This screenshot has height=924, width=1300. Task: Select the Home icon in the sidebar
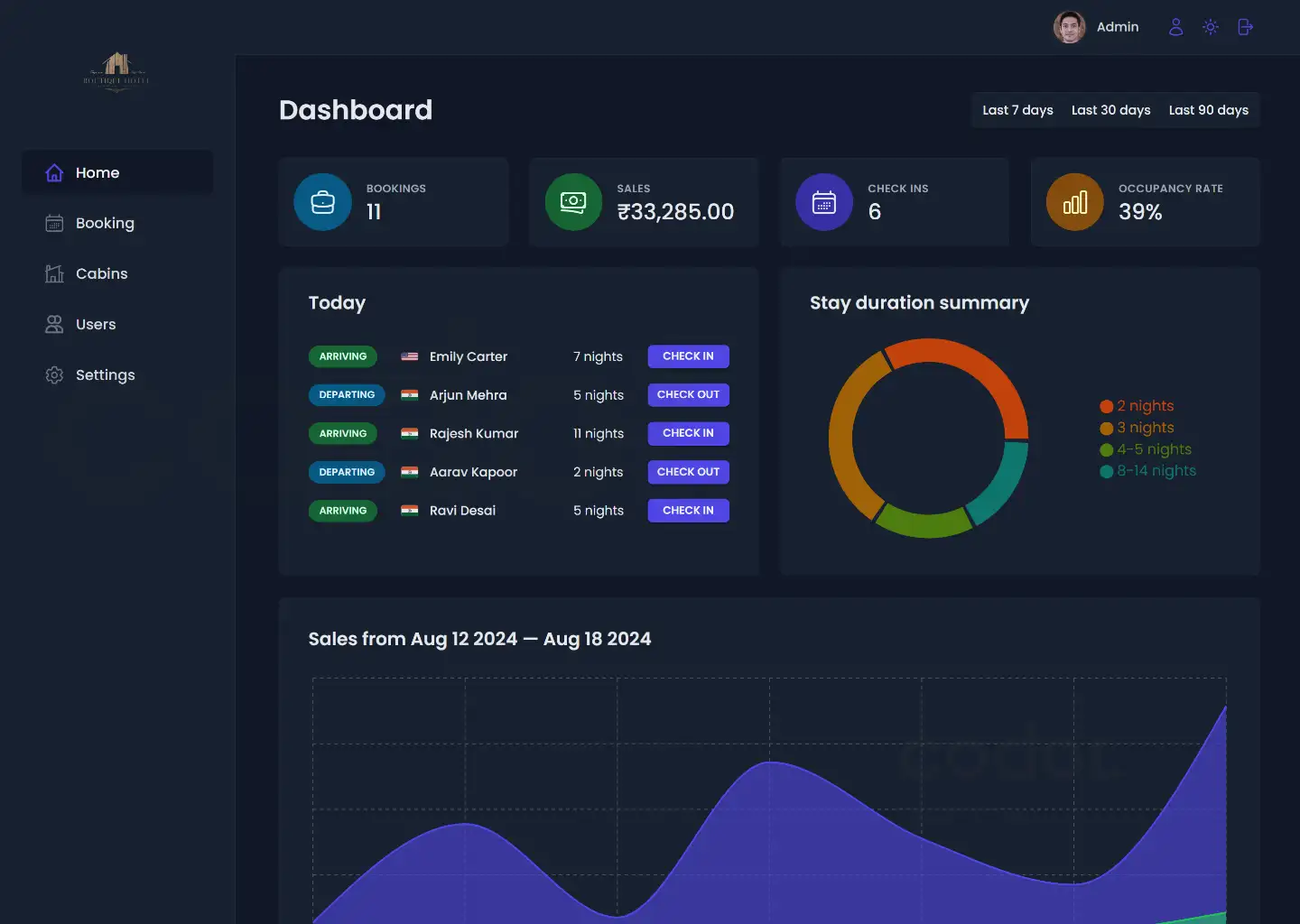pos(54,171)
